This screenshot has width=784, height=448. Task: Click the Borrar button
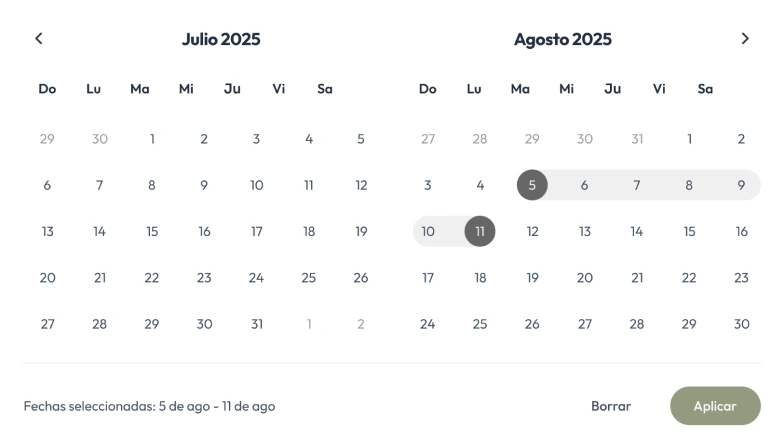click(611, 406)
